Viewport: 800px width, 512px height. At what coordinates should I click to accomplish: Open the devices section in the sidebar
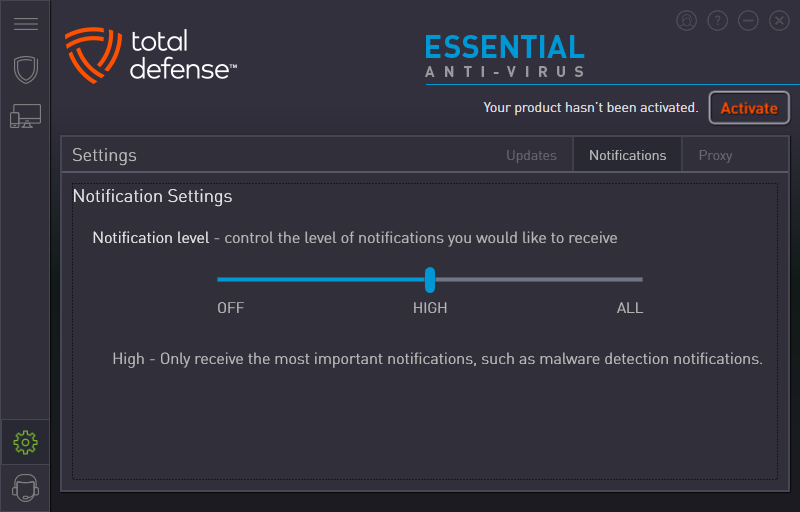click(x=25, y=117)
